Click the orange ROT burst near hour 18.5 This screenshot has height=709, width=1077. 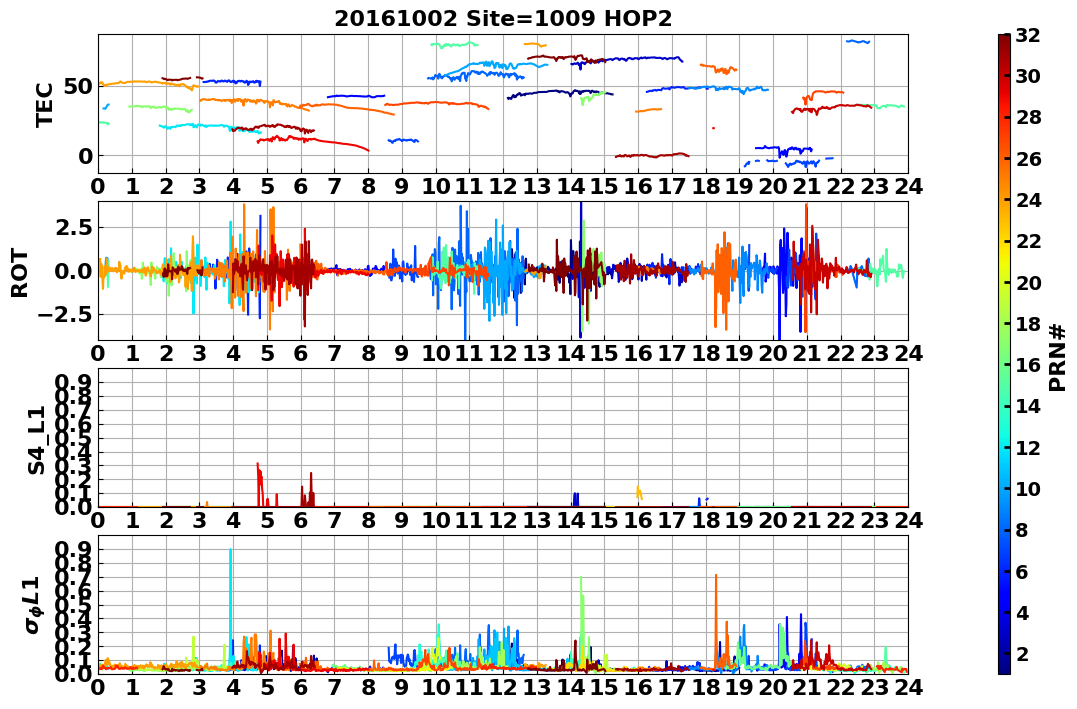(722, 282)
